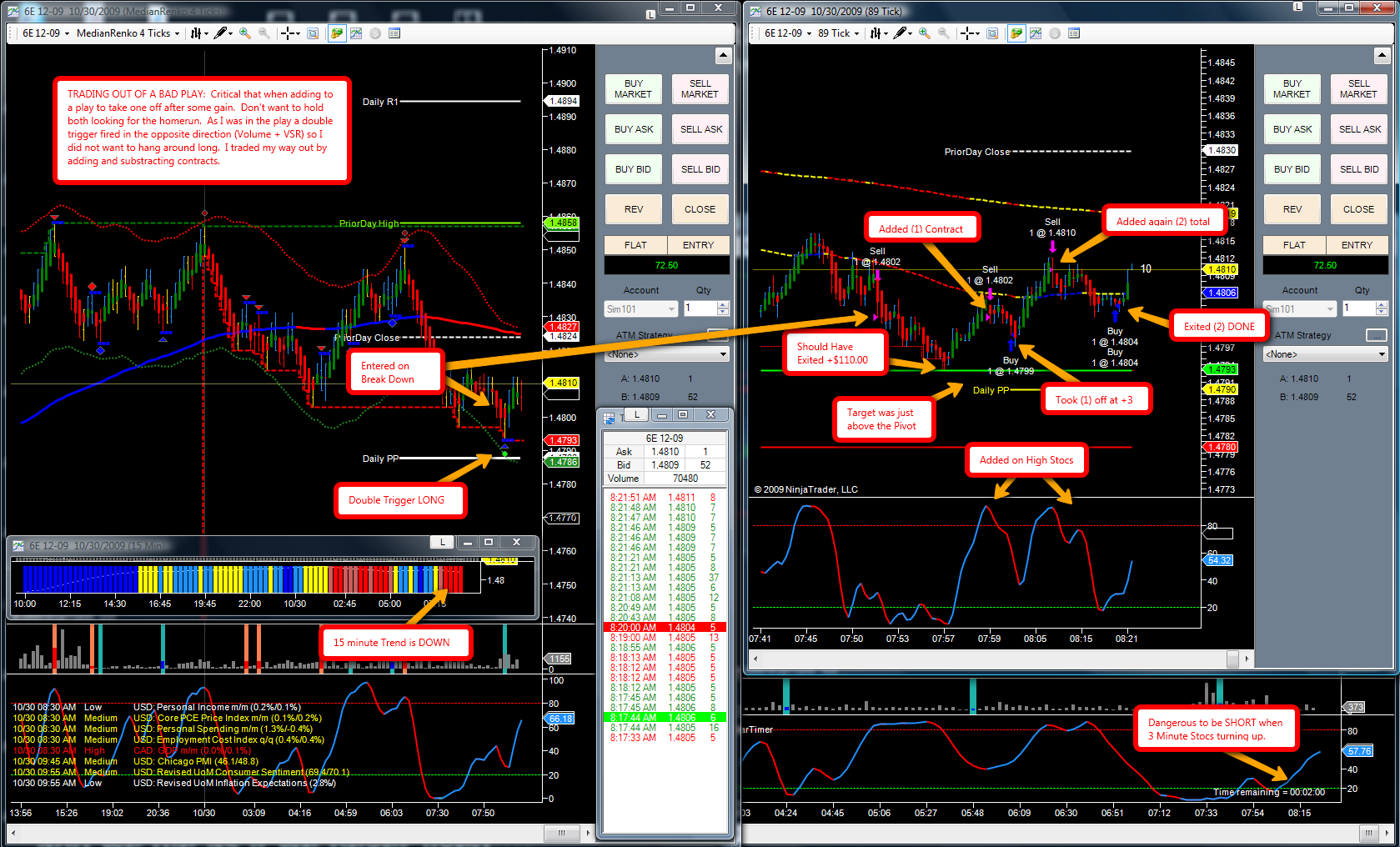Toggle Chart Trader panel in 89 Tick chart toolbar
The image size is (1400, 847).
[1016, 33]
